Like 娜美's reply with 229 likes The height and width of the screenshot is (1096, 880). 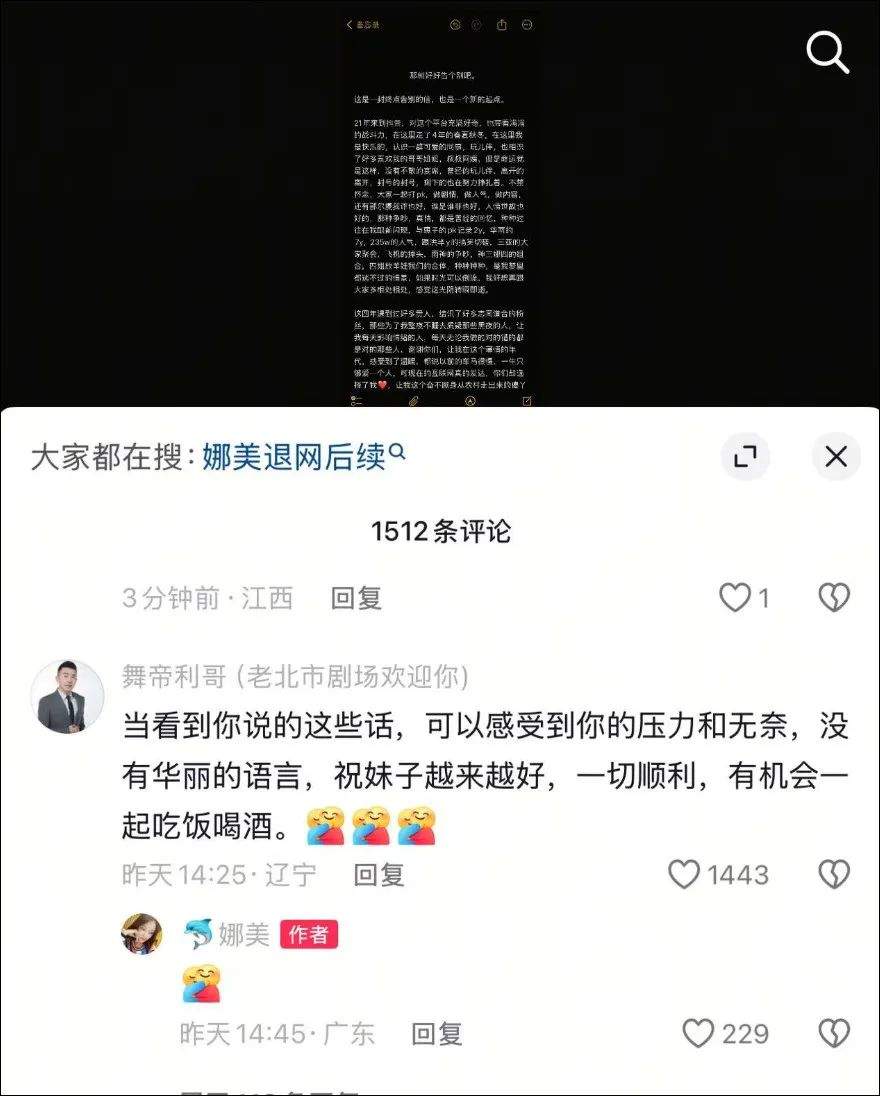click(726, 1033)
